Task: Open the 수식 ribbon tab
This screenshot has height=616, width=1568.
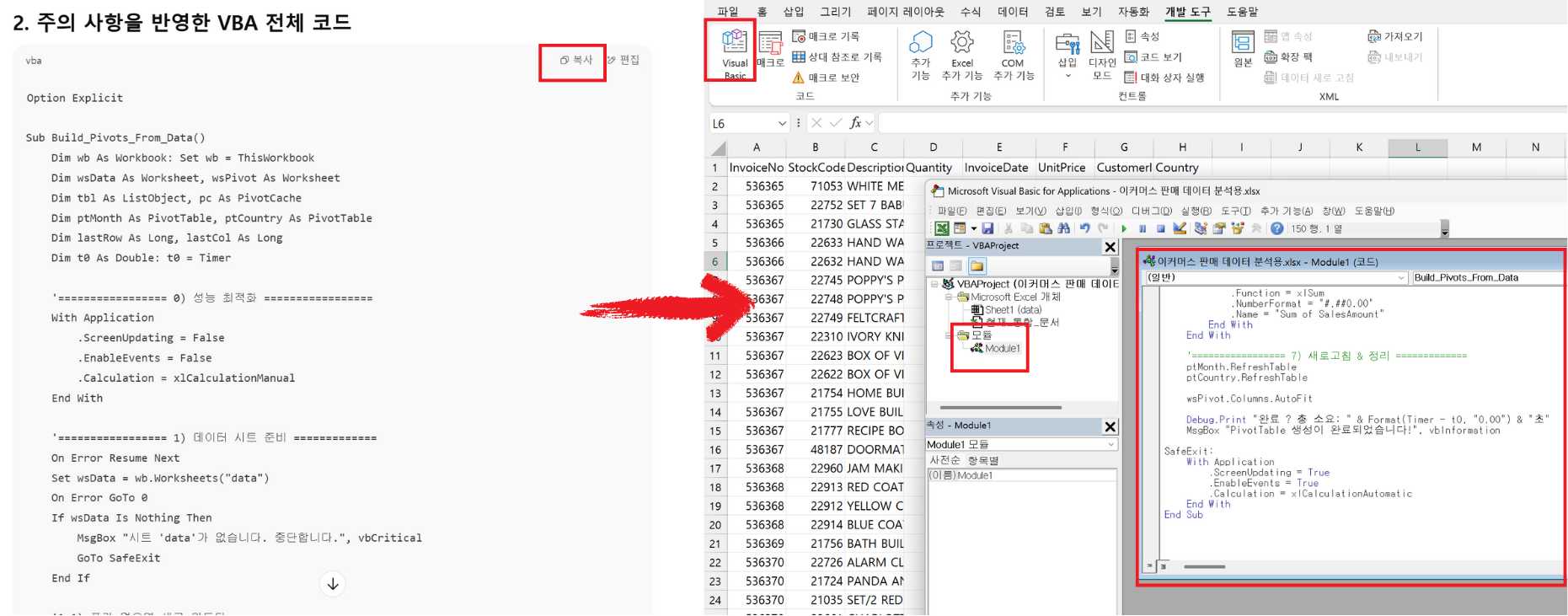Action: (971, 11)
